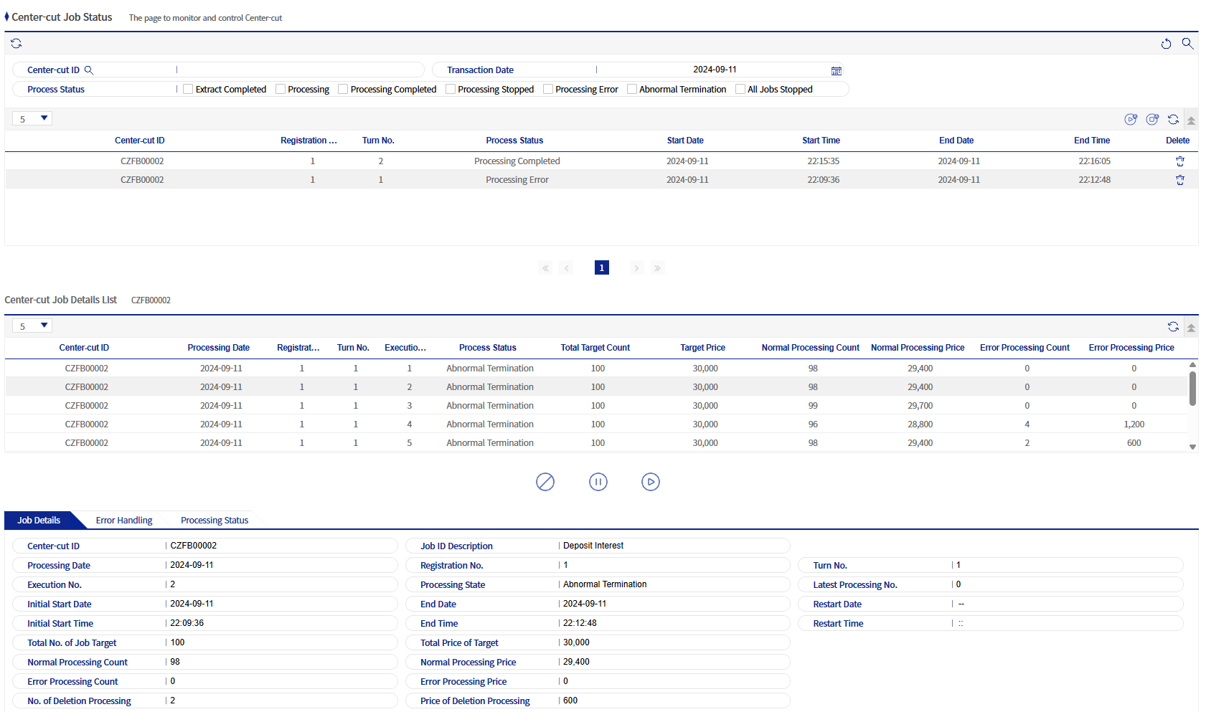1206x712 pixels.
Task: Click the Center-cut ID lookup magnifier
Action: (89, 70)
